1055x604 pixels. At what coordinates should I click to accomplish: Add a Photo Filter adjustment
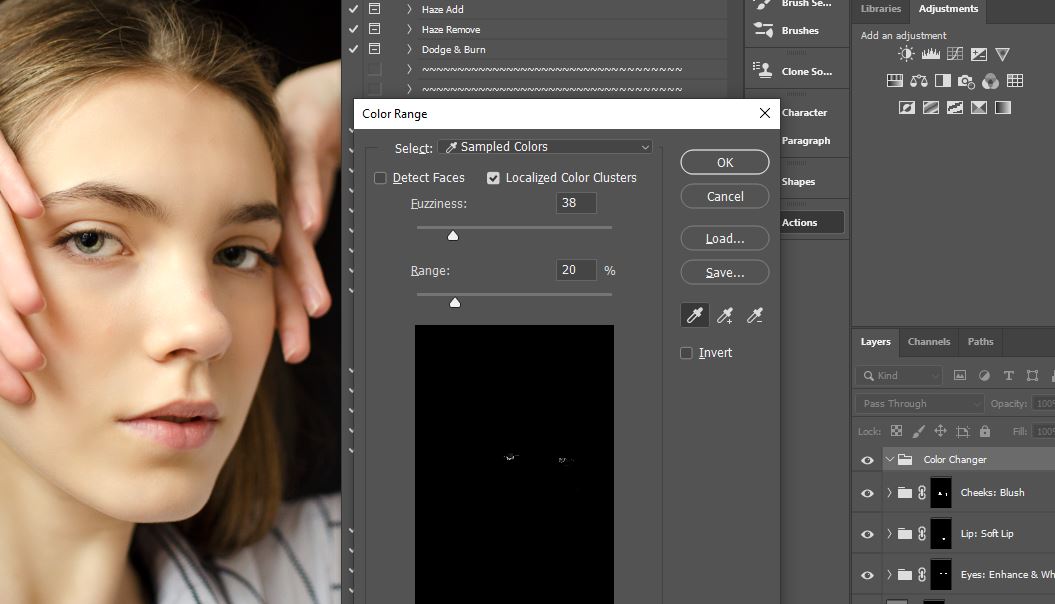point(966,81)
